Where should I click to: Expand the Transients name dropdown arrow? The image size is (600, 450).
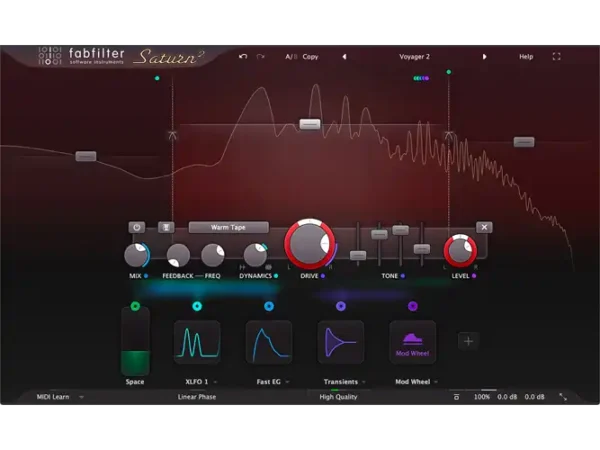[364, 382]
